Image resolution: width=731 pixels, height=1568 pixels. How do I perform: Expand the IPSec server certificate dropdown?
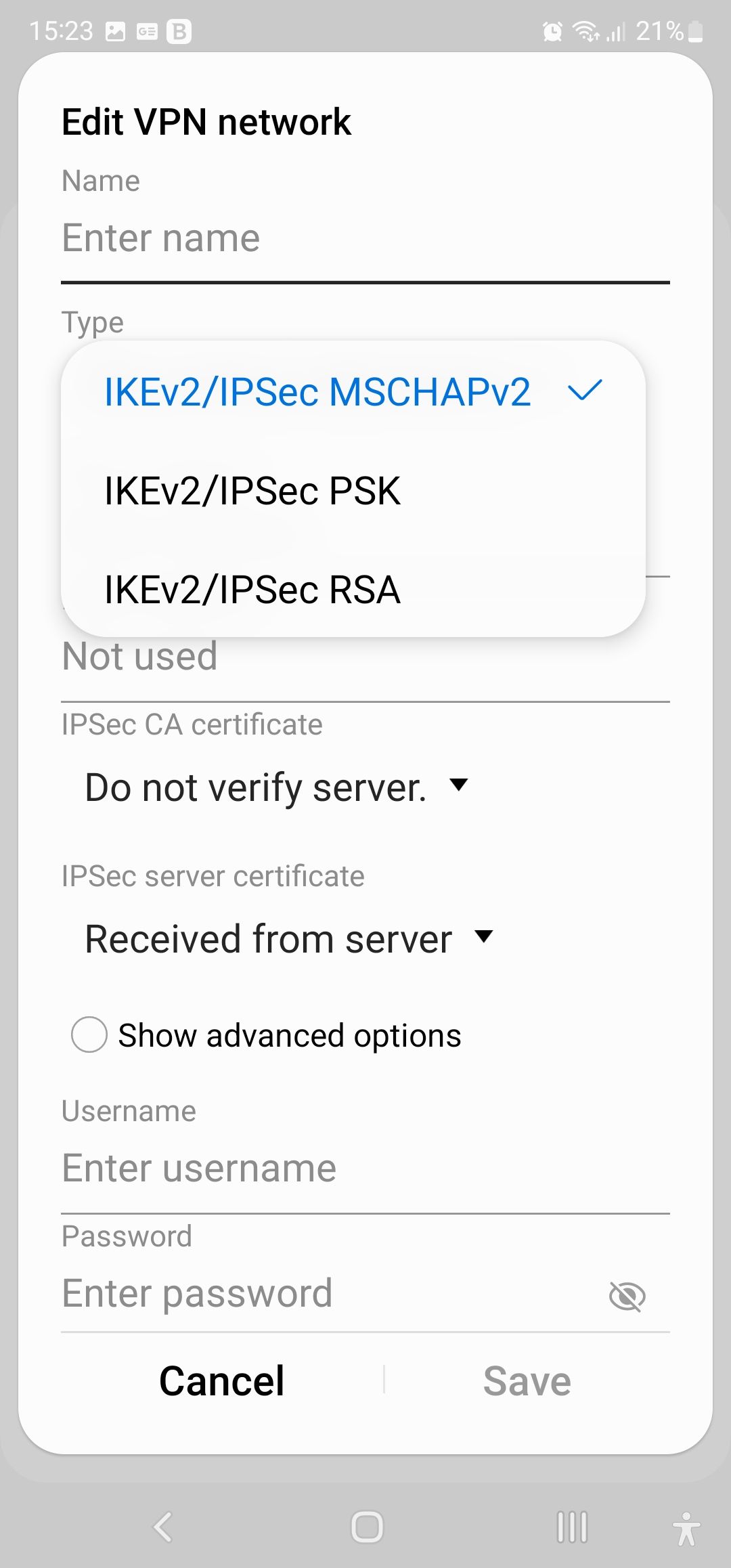(288, 938)
